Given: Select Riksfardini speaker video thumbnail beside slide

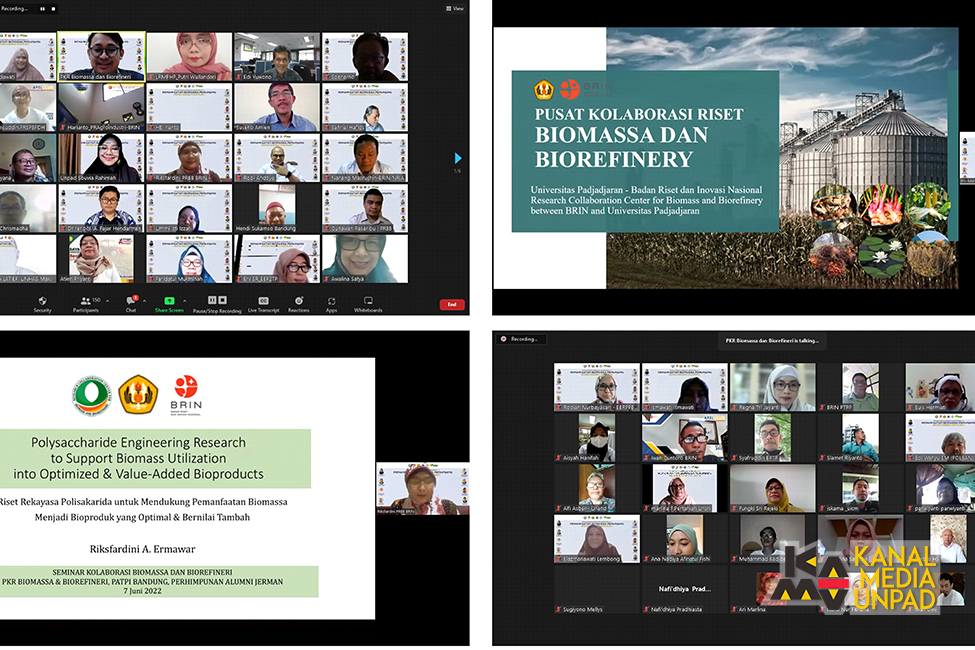Looking at the screenshot, I should [421, 488].
